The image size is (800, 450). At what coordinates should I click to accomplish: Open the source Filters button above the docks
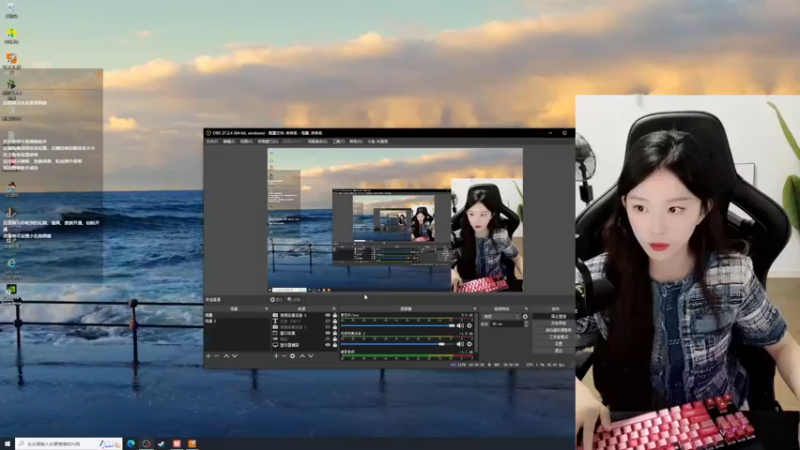(294, 299)
